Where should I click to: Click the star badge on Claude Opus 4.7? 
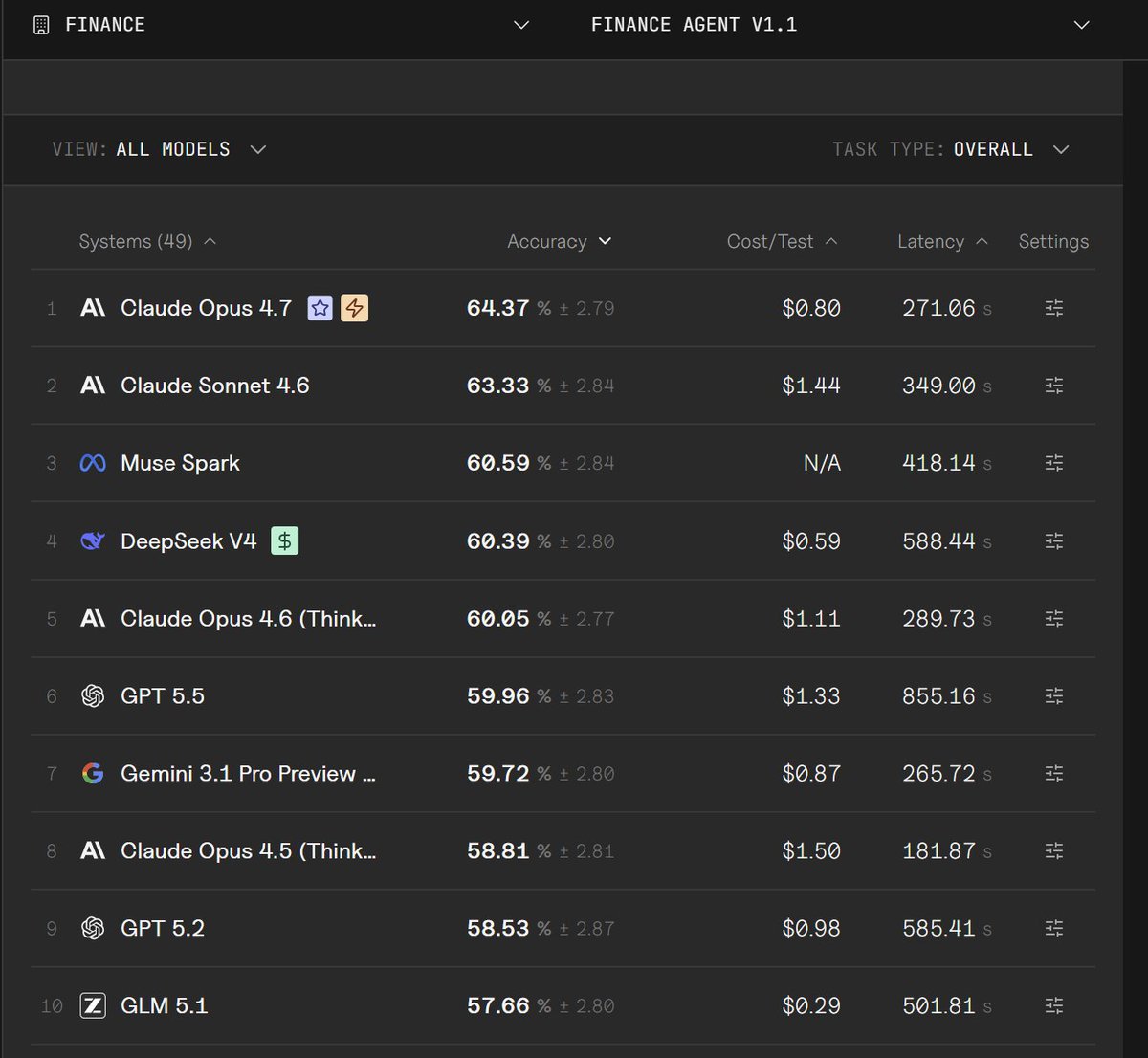(320, 308)
